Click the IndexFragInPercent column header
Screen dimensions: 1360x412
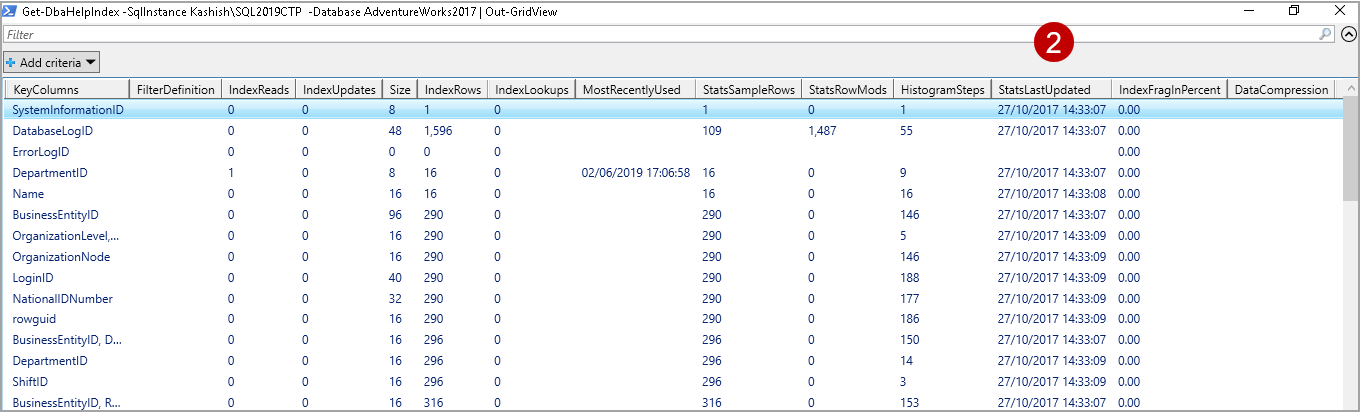(1167, 89)
